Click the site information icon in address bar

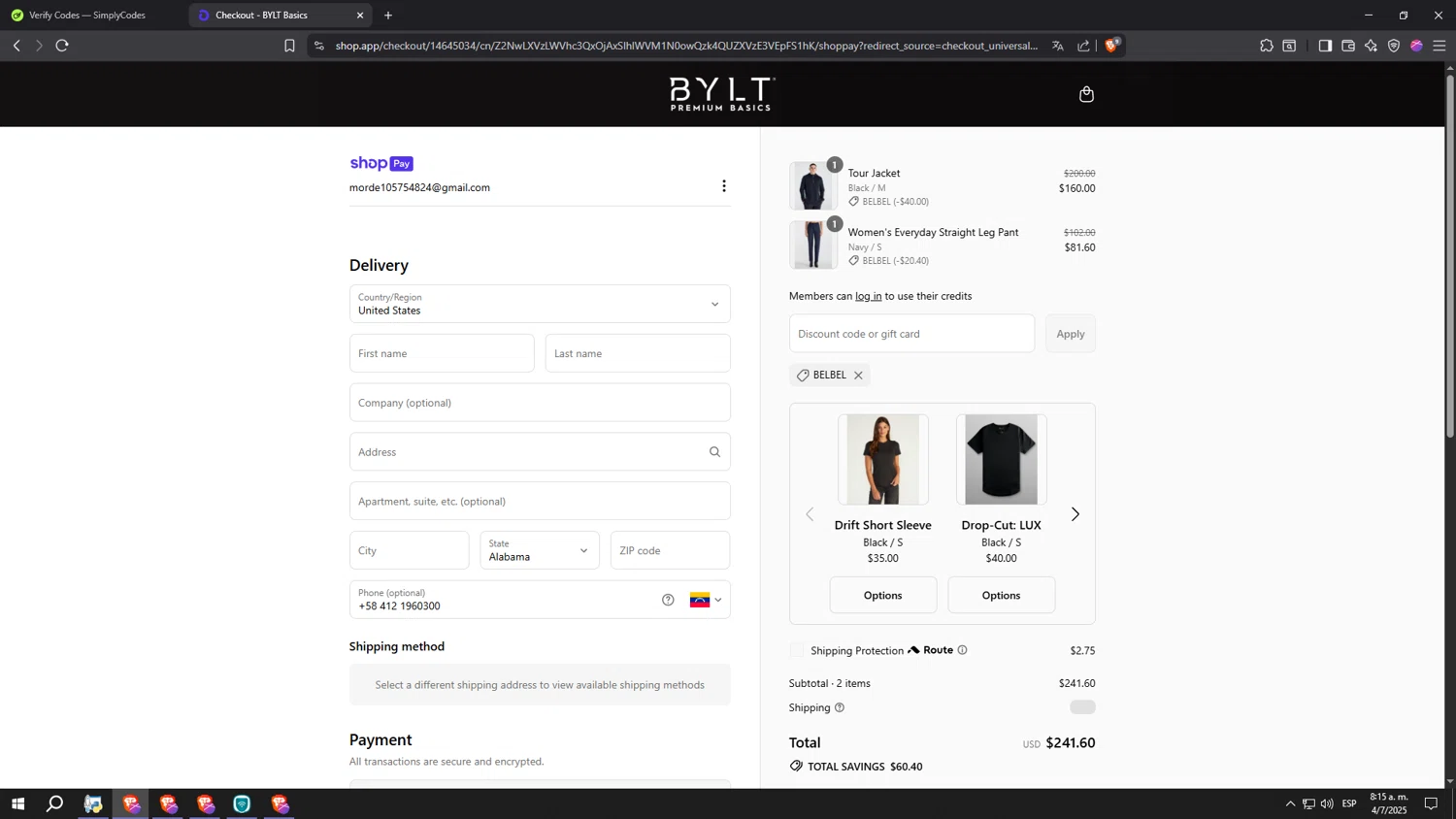[x=318, y=46]
